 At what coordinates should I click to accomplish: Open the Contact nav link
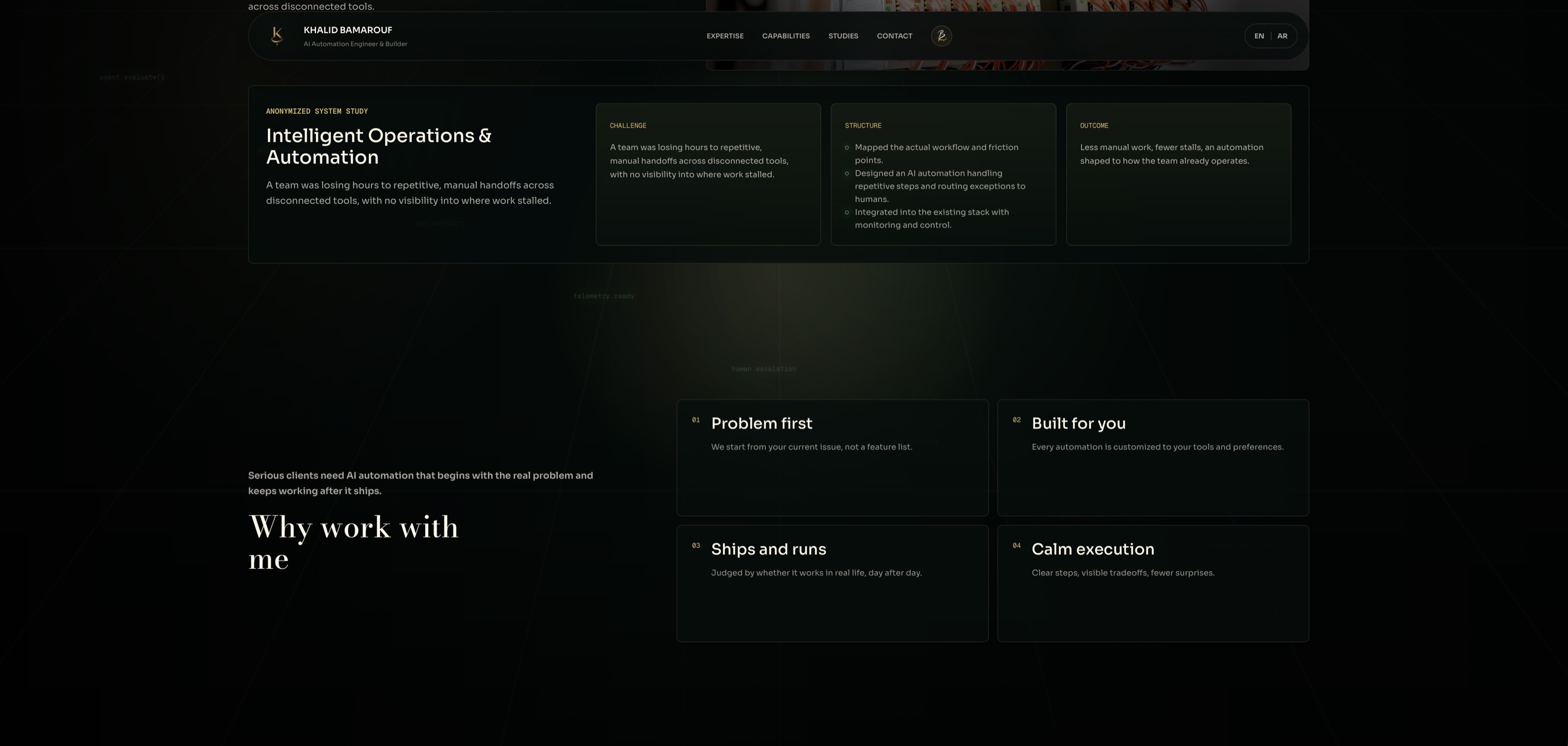[x=894, y=36]
